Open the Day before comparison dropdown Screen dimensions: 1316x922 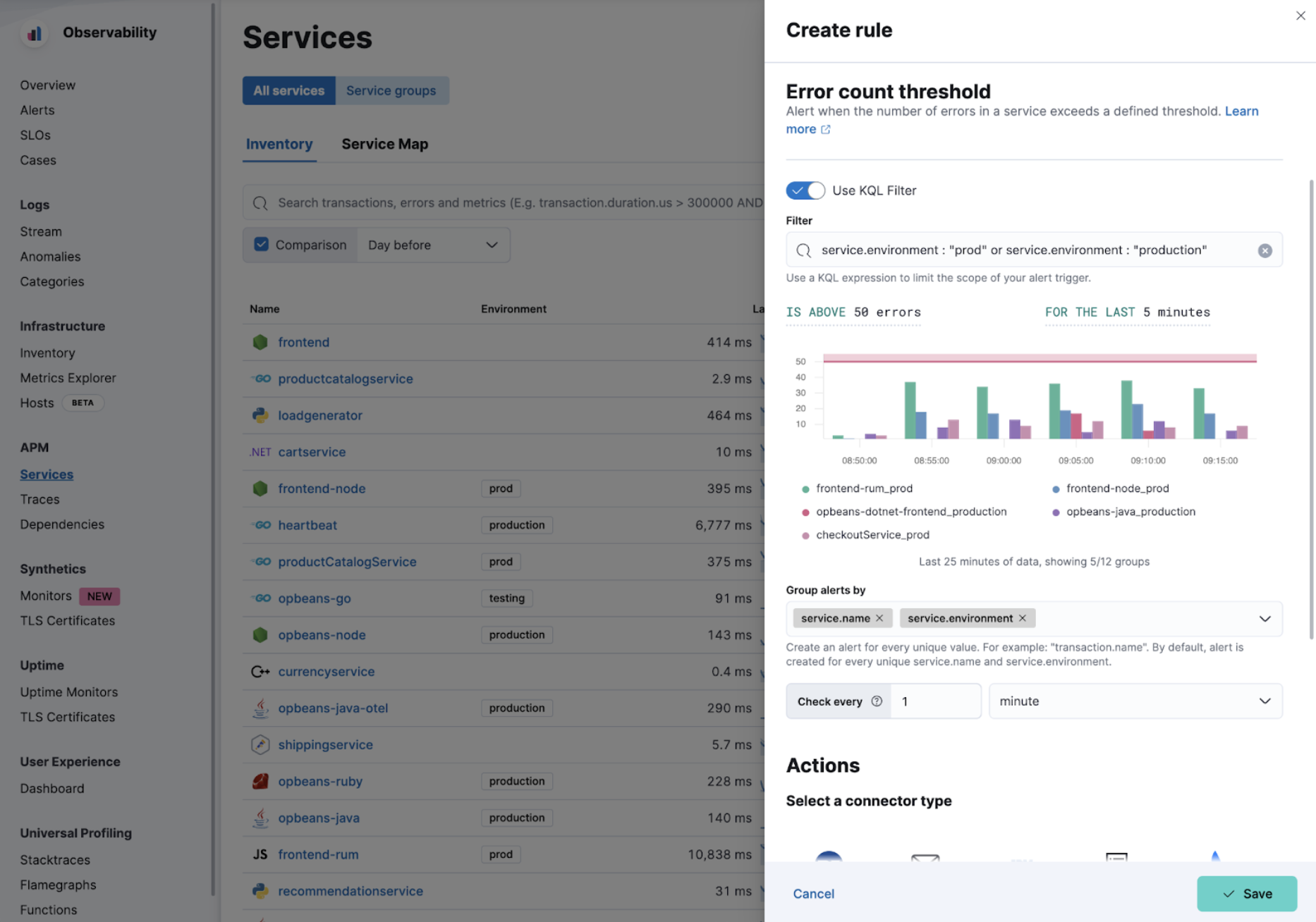(x=433, y=245)
